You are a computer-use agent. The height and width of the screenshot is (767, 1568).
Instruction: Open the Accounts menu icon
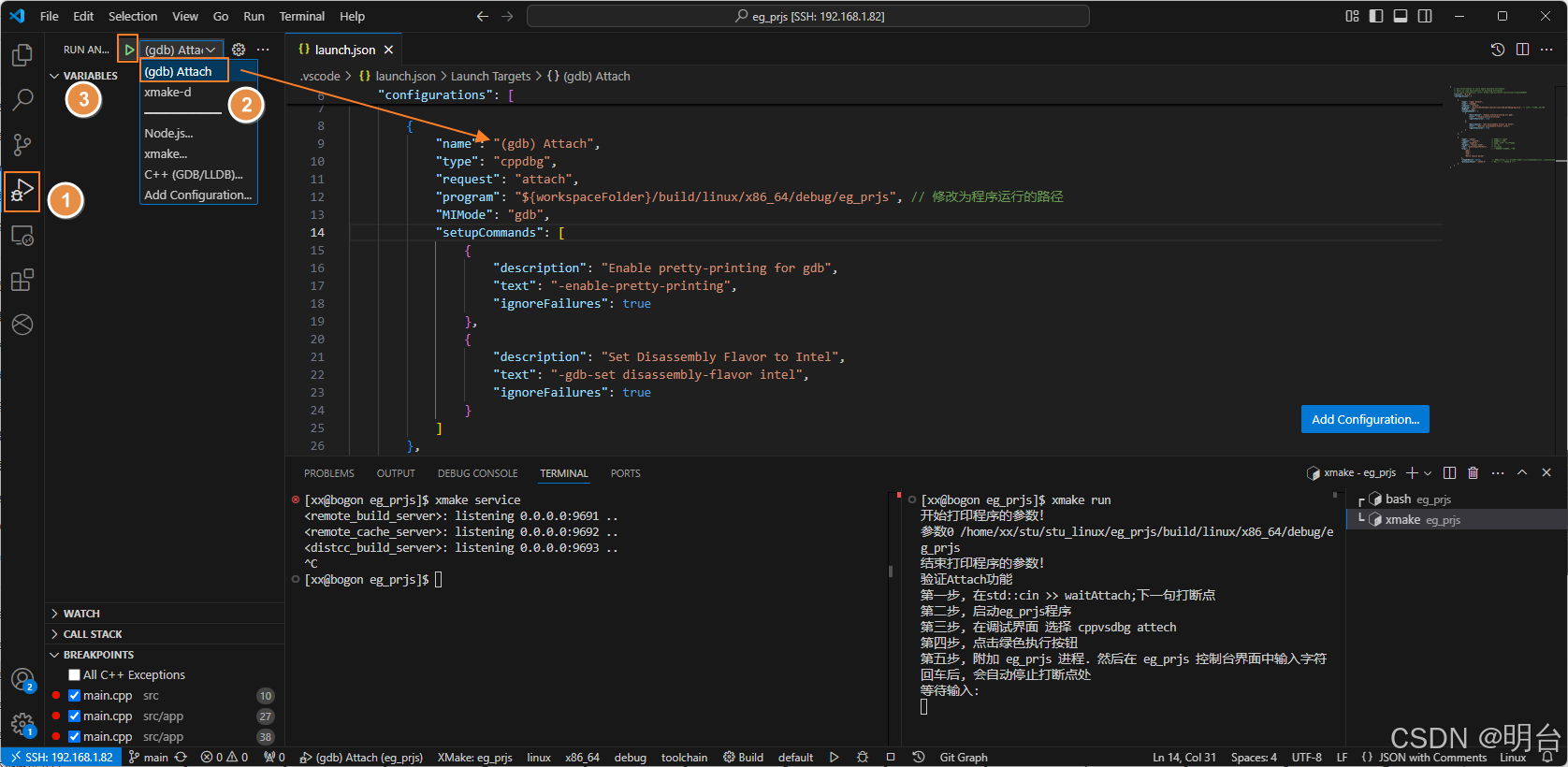pyautogui.click(x=22, y=680)
